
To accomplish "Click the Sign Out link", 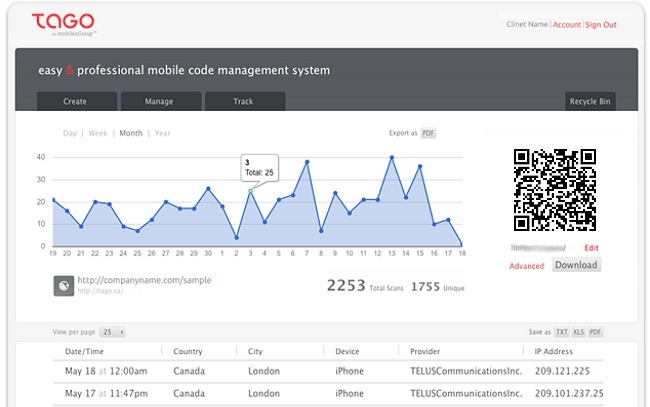I will point(600,25).
